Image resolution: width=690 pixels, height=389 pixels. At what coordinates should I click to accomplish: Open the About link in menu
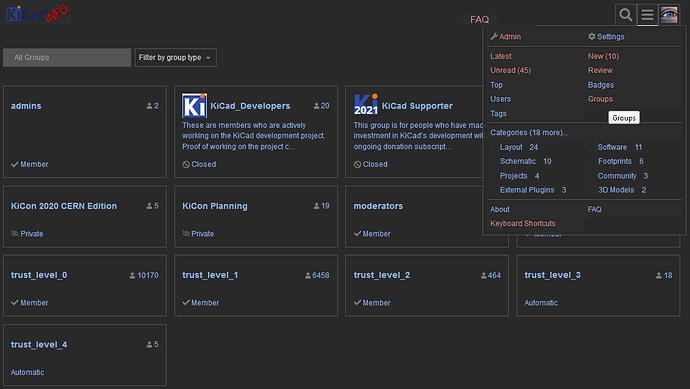[x=500, y=209]
